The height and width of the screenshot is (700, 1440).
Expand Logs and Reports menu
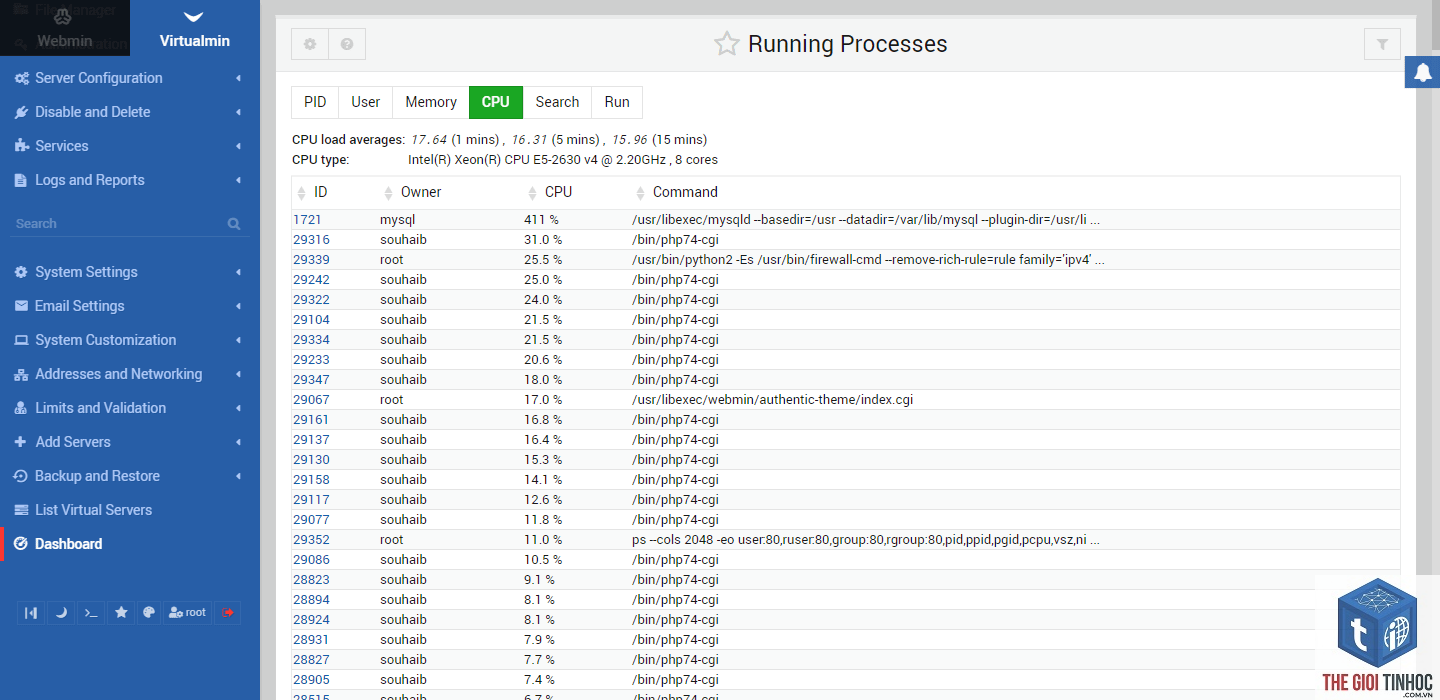click(130, 180)
